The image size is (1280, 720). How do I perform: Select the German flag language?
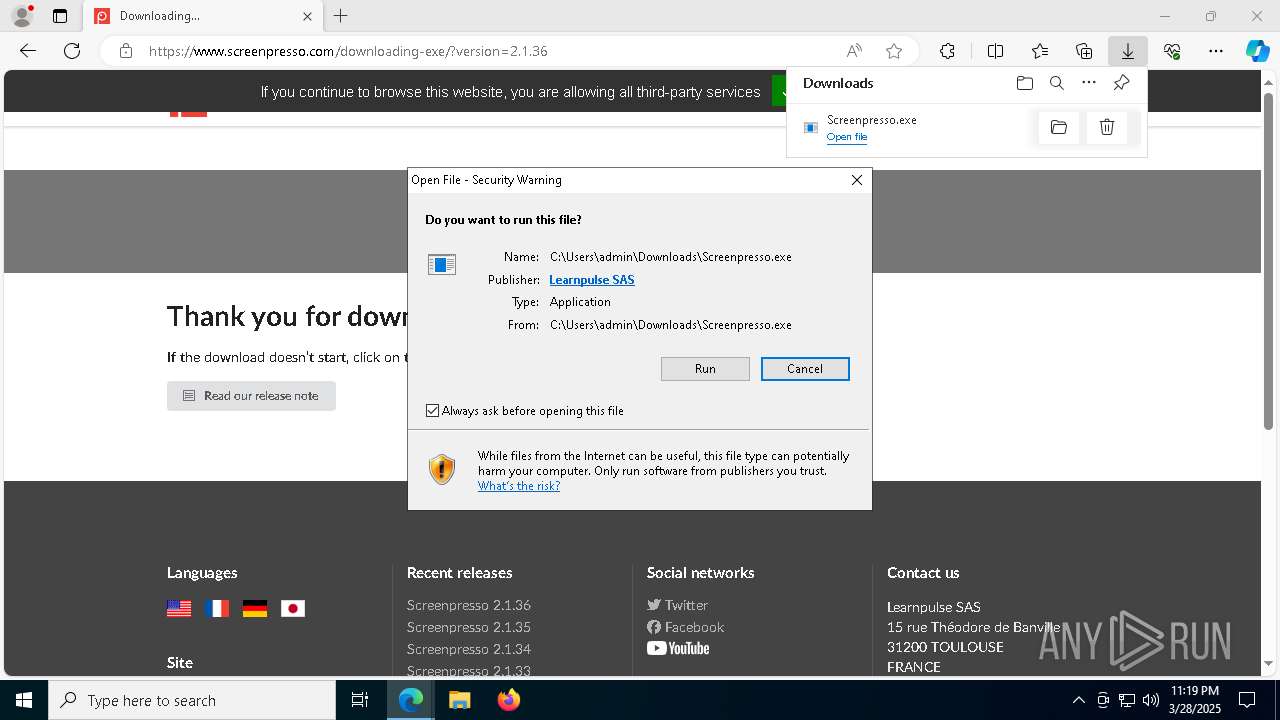pyautogui.click(x=255, y=608)
